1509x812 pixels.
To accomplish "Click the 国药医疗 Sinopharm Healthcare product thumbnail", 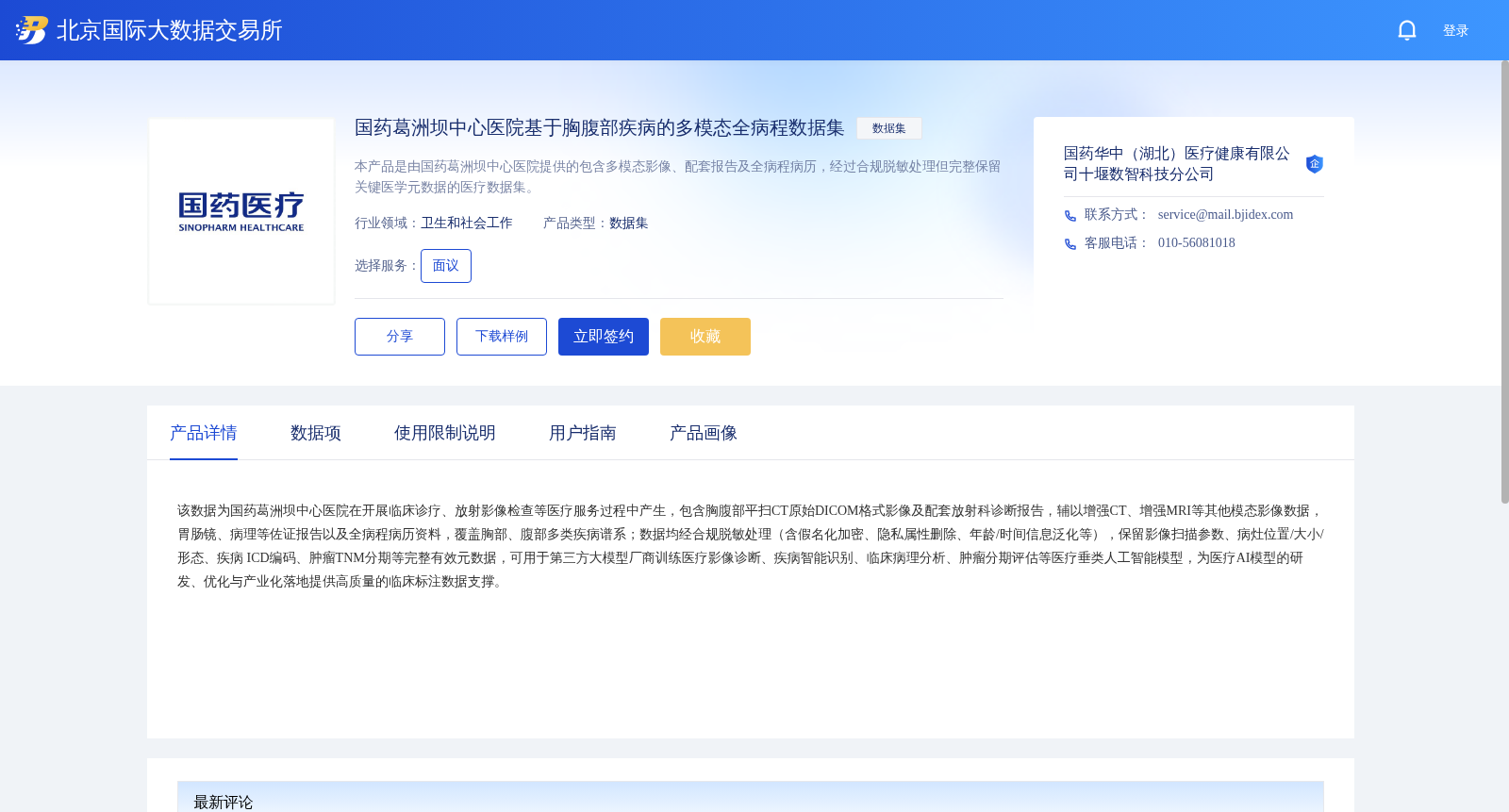I will click(241, 211).
